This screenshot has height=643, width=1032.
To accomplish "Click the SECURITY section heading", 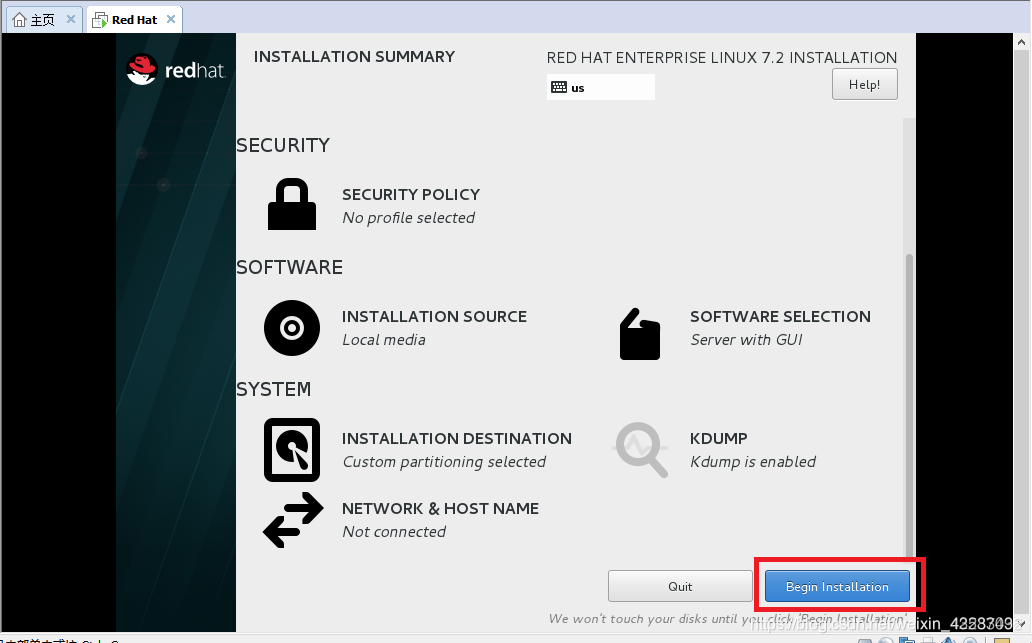I will [283, 145].
